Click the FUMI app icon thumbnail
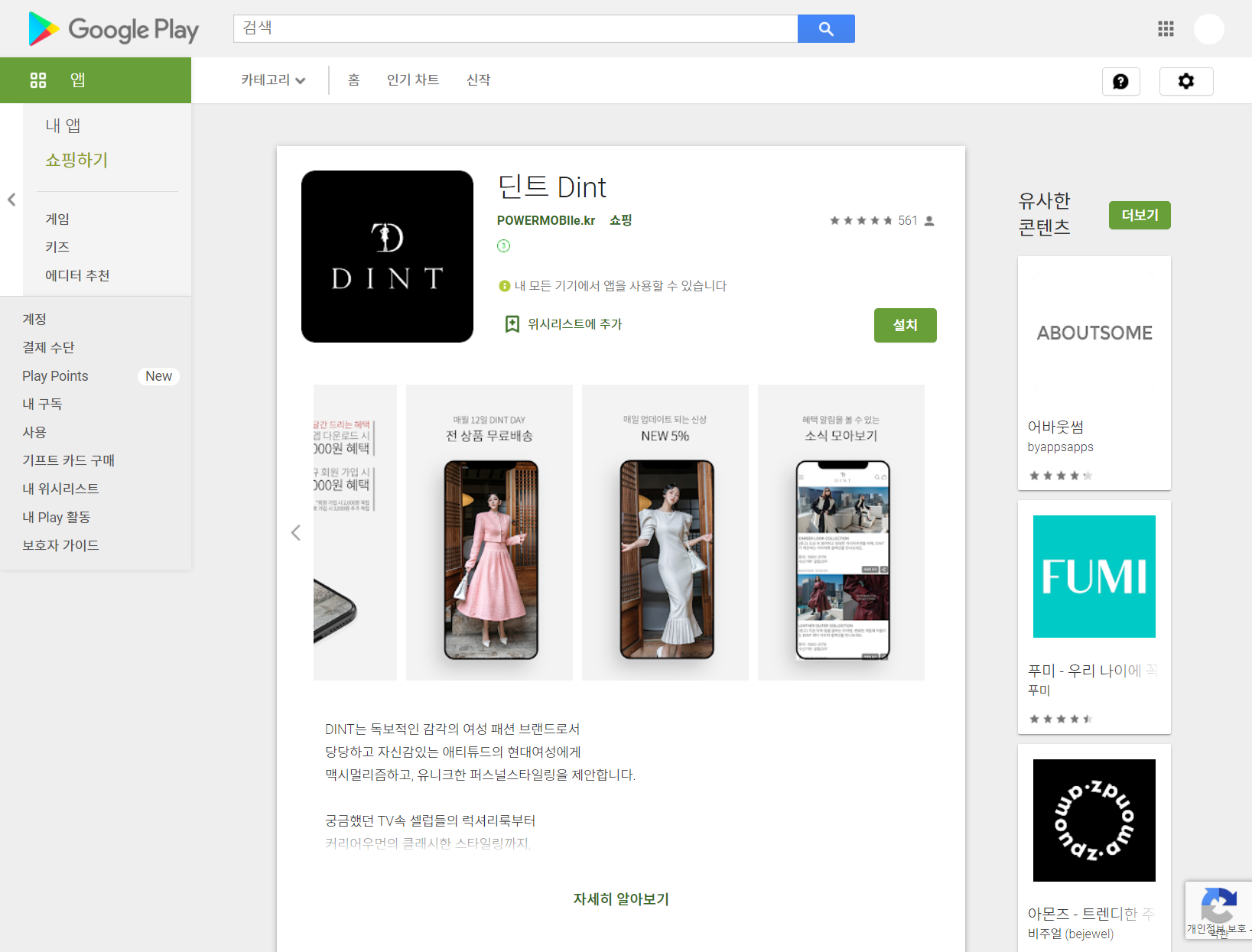 (1094, 576)
